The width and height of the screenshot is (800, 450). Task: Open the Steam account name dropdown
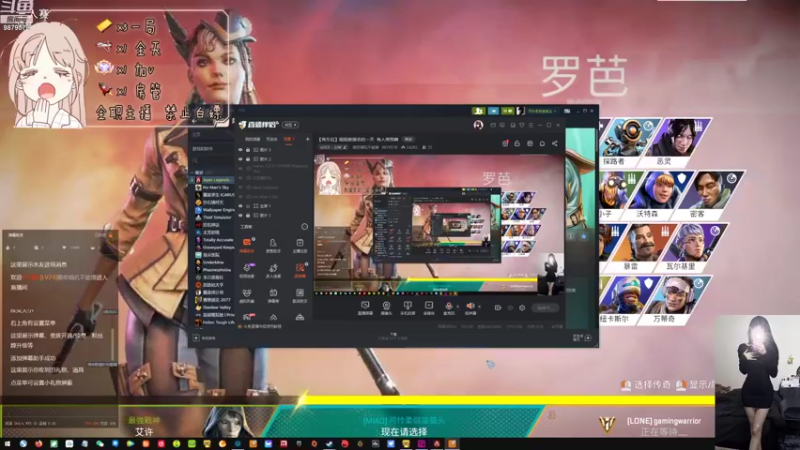542,111
